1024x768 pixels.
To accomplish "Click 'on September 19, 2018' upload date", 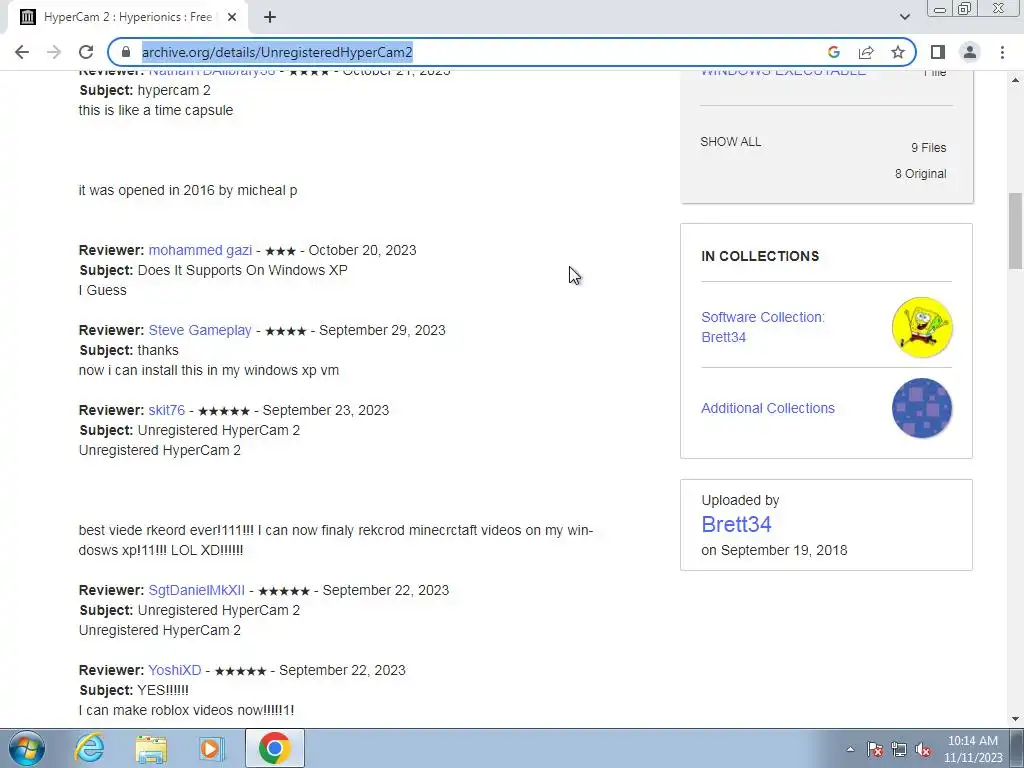I will click(x=774, y=551).
